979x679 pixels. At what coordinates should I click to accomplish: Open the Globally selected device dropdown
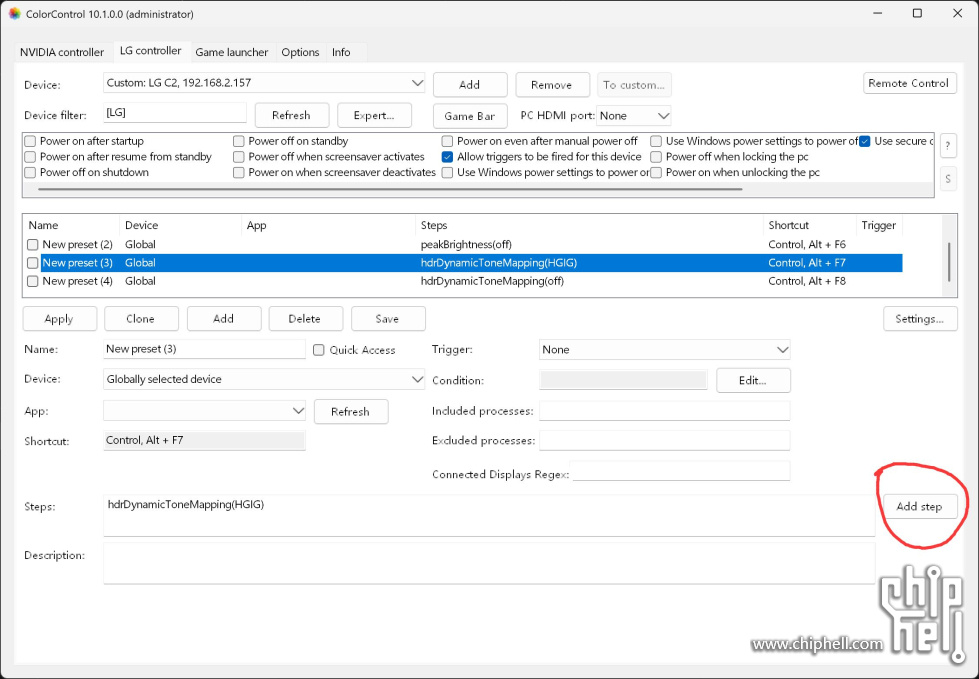(264, 379)
